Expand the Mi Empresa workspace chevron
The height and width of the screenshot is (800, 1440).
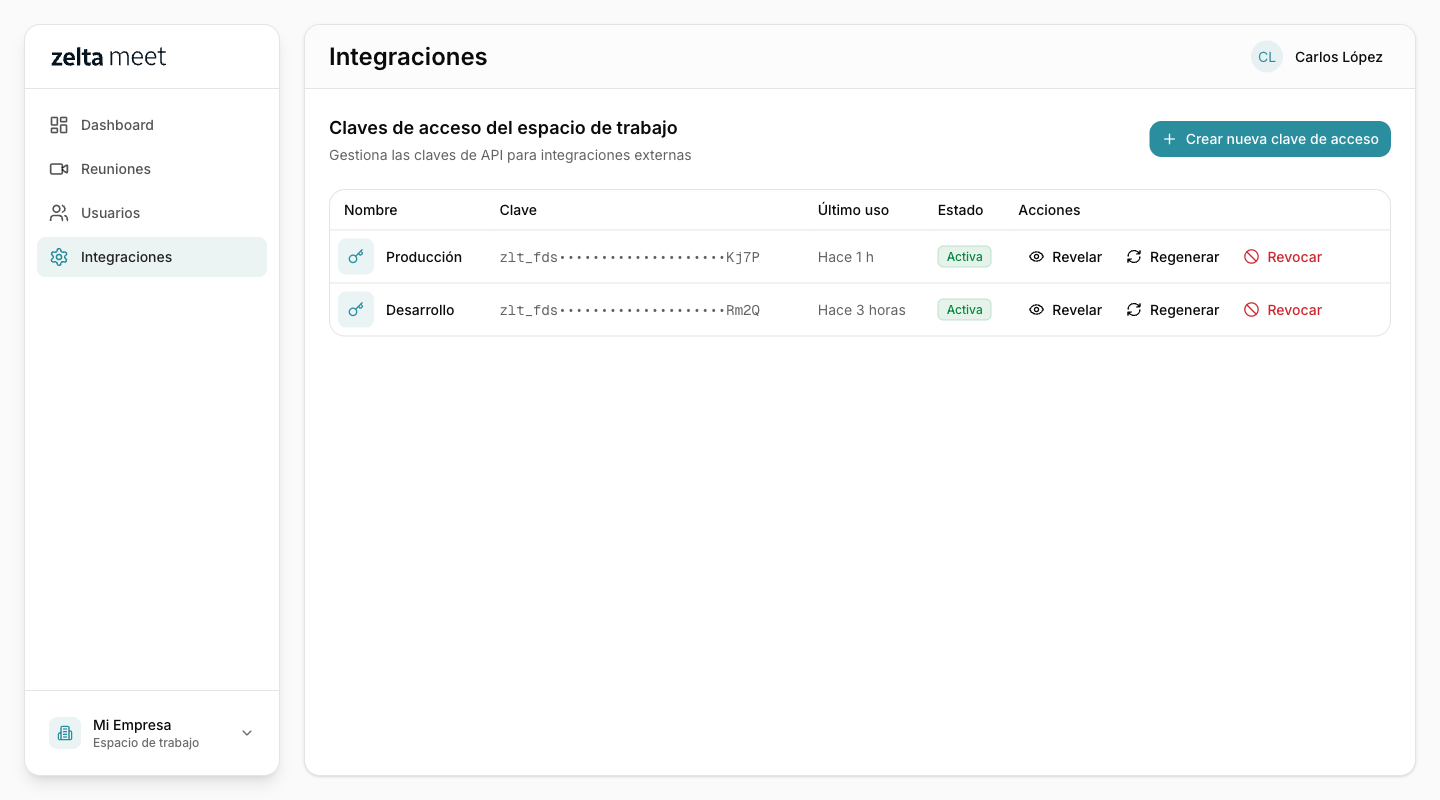pos(247,733)
